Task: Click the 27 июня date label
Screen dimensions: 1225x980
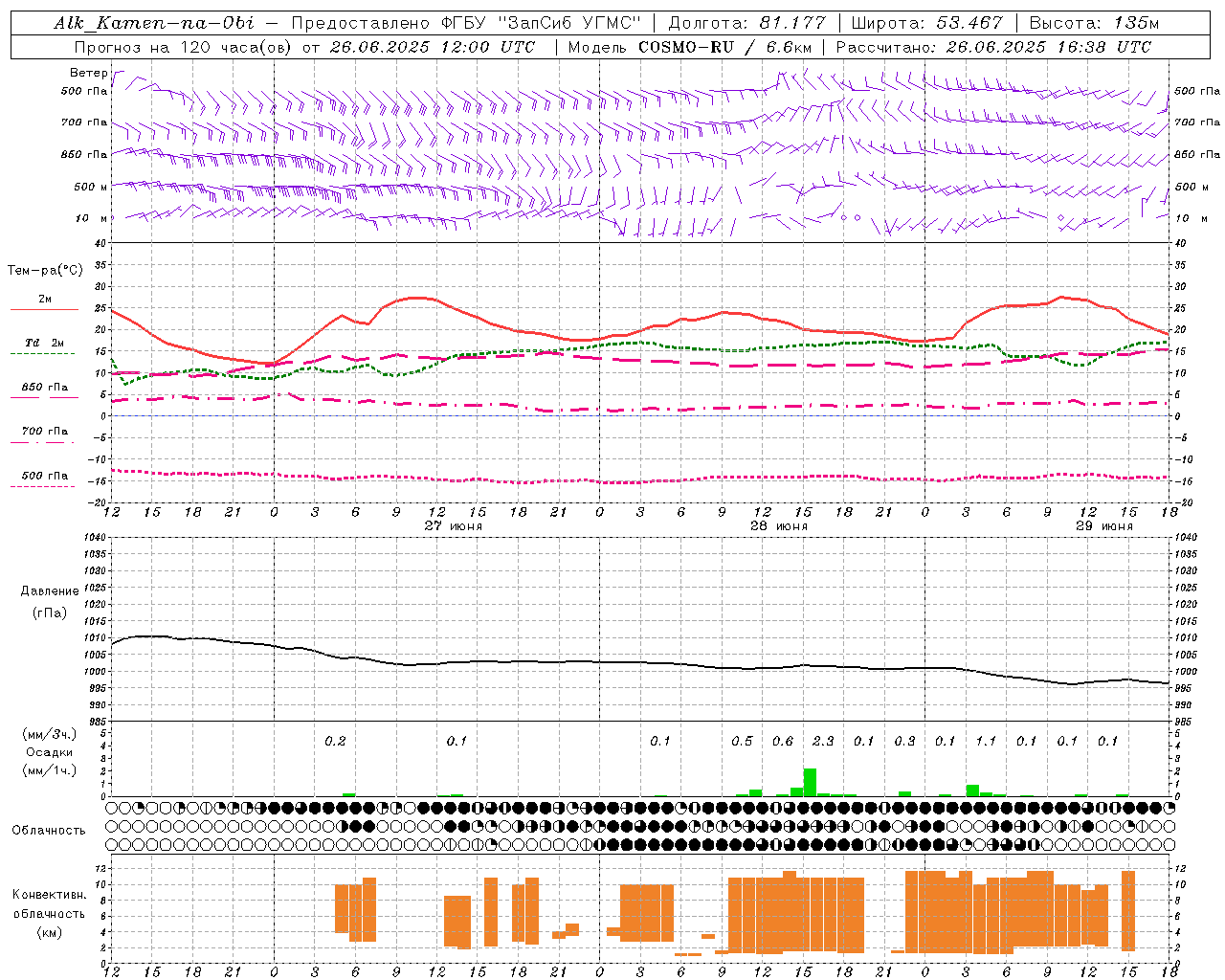Action: [x=454, y=526]
